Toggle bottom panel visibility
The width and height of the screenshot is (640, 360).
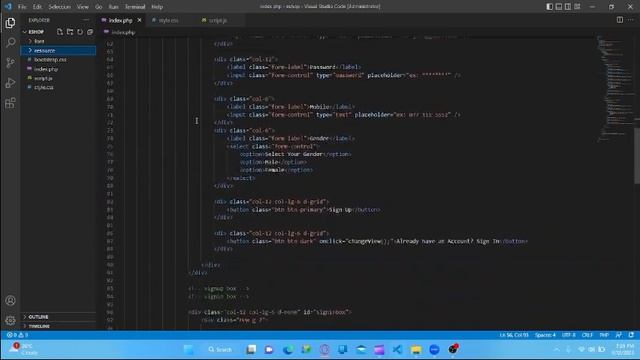559,7
